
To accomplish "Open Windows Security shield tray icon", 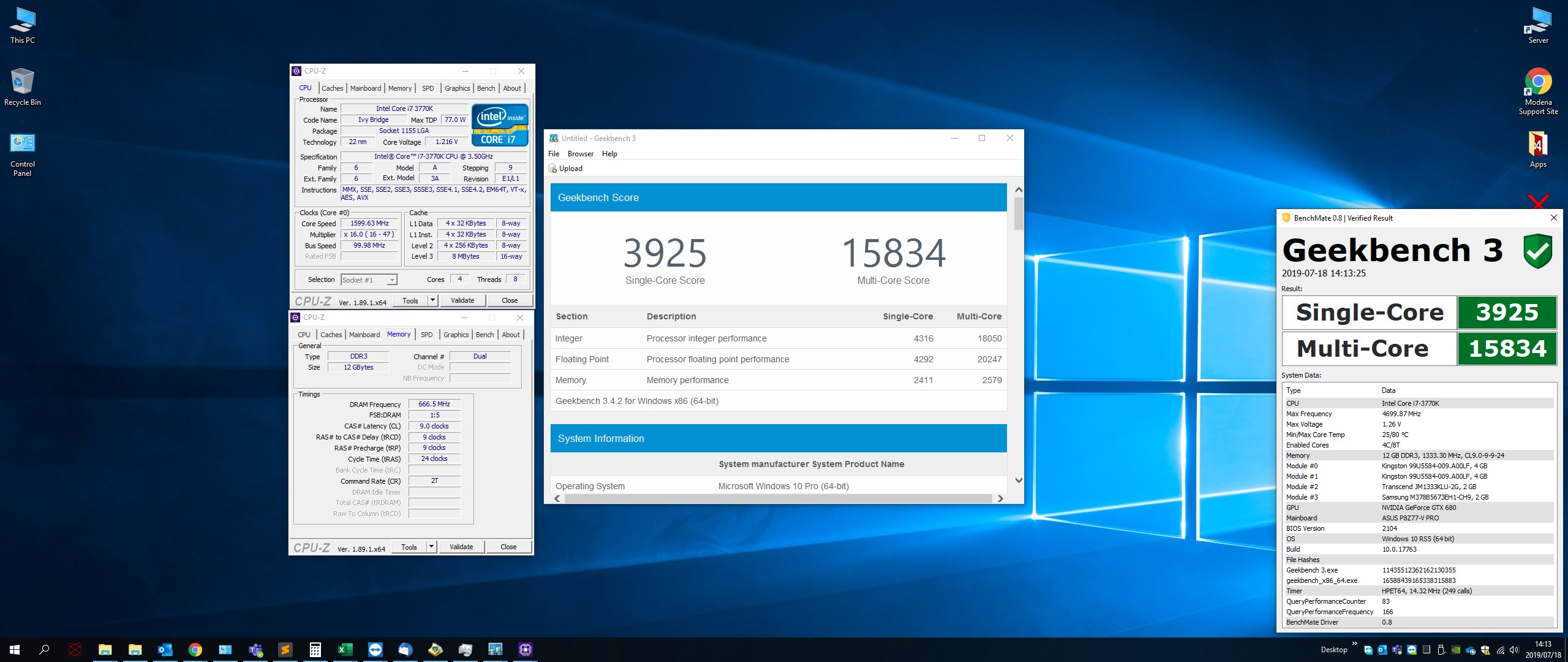I will pyautogui.click(x=1485, y=650).
